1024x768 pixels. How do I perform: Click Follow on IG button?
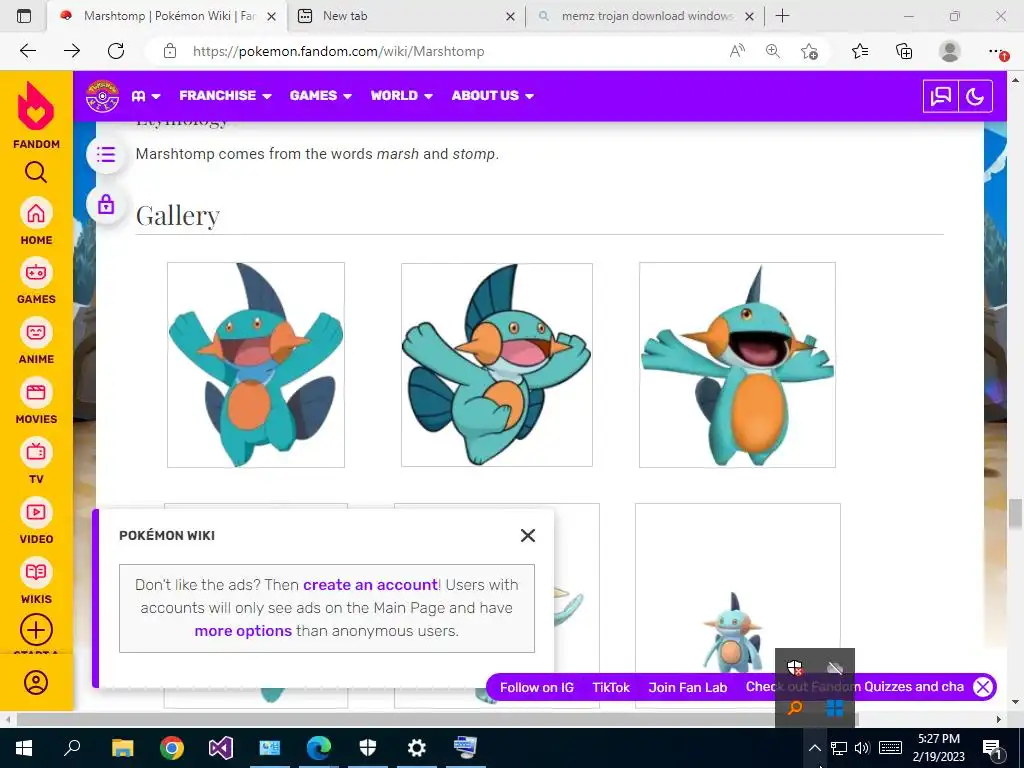pos(537,687)
